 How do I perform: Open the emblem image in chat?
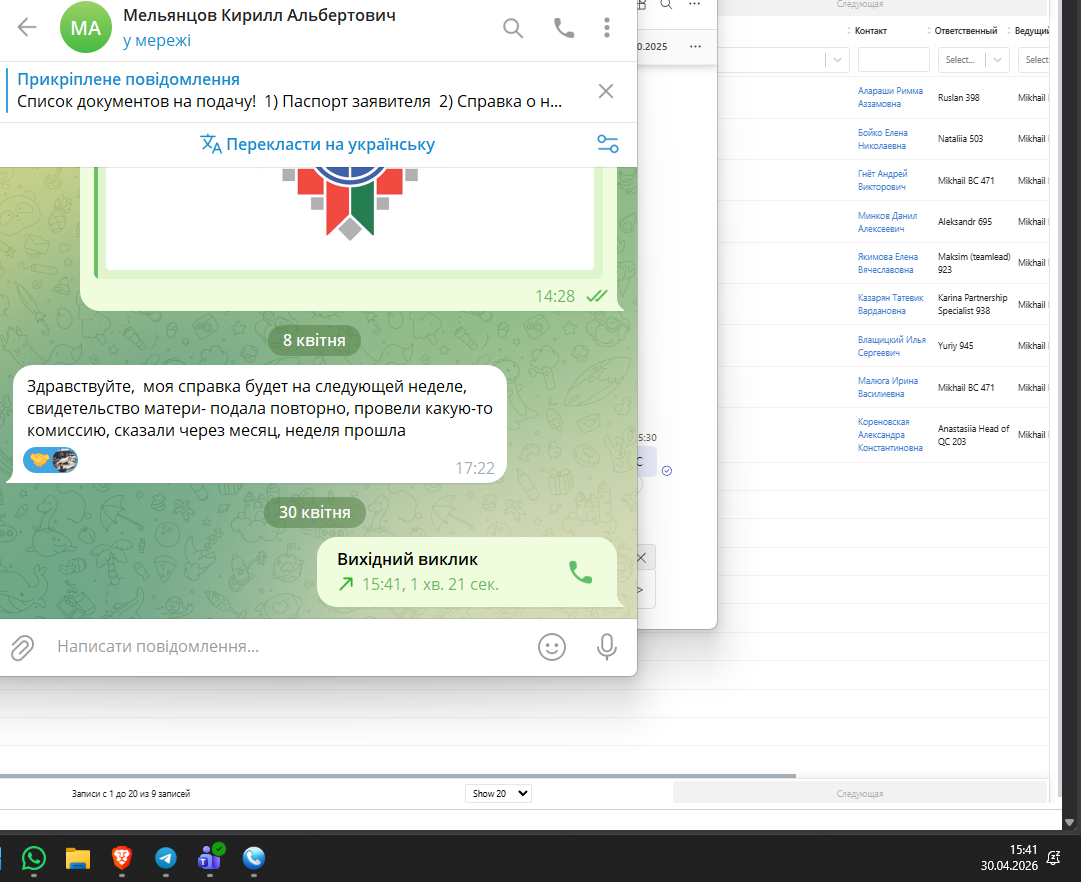350,218
